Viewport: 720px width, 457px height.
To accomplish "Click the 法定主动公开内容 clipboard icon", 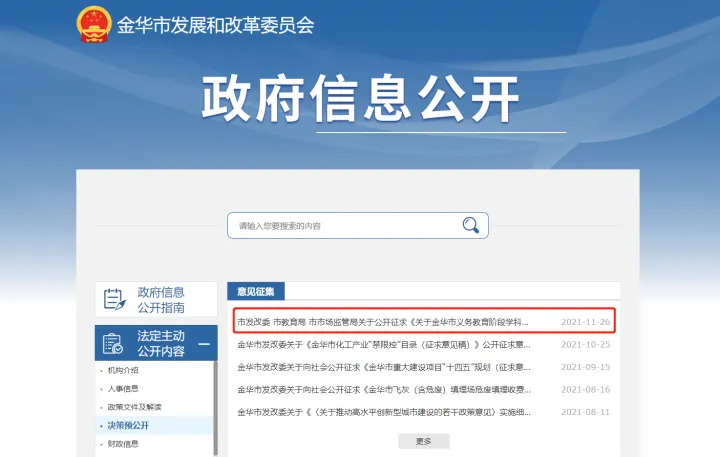I will [x=113, y=343].
